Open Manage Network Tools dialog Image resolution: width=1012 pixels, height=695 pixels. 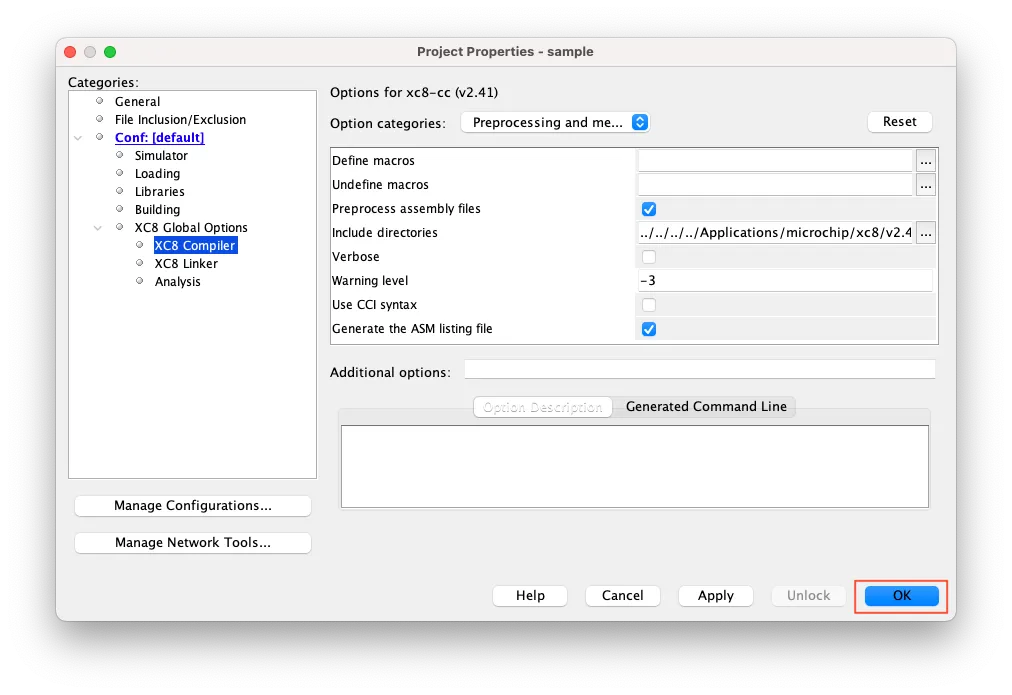tap(192, 543)
